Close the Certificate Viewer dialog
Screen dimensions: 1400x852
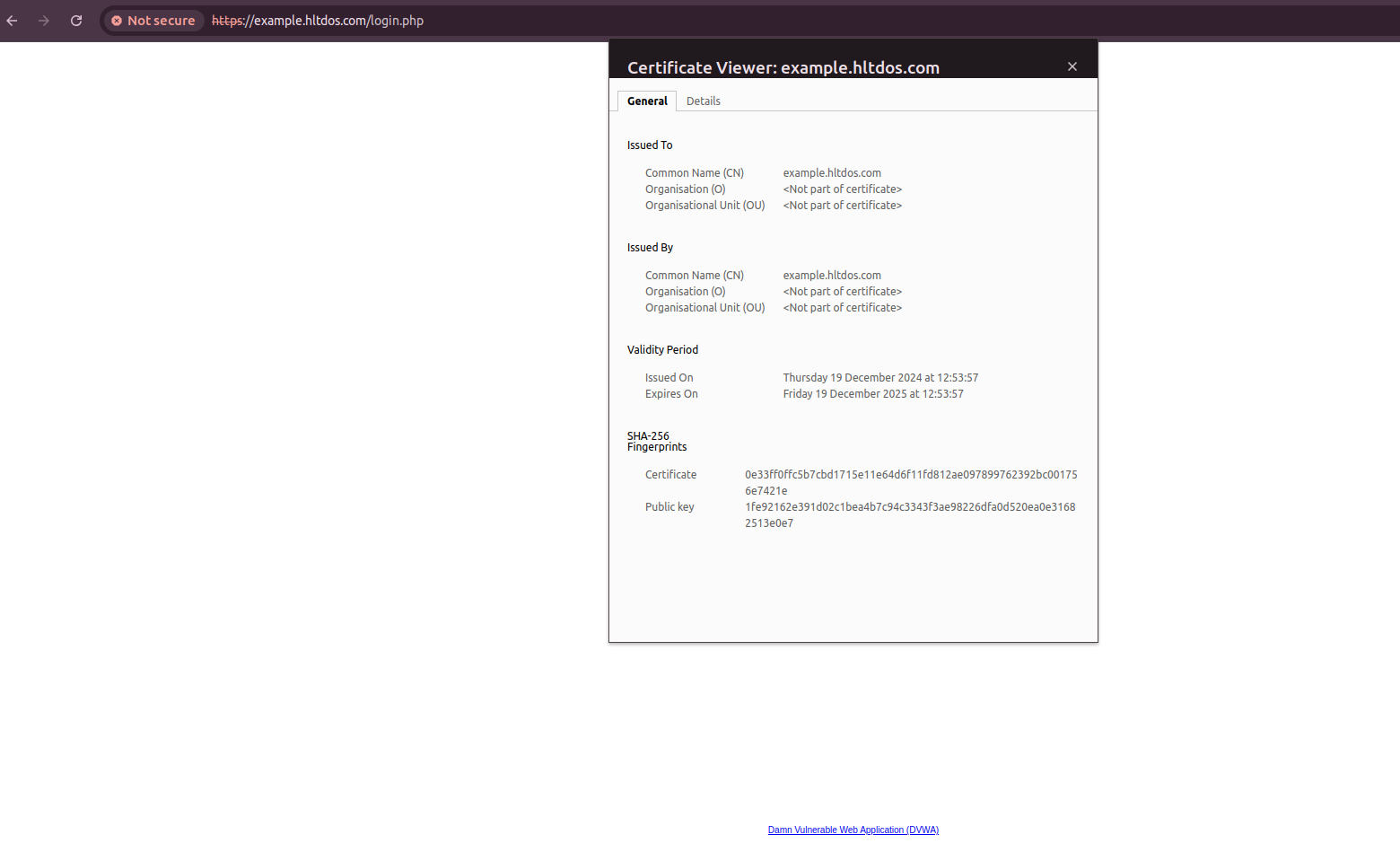point(1072,66)
